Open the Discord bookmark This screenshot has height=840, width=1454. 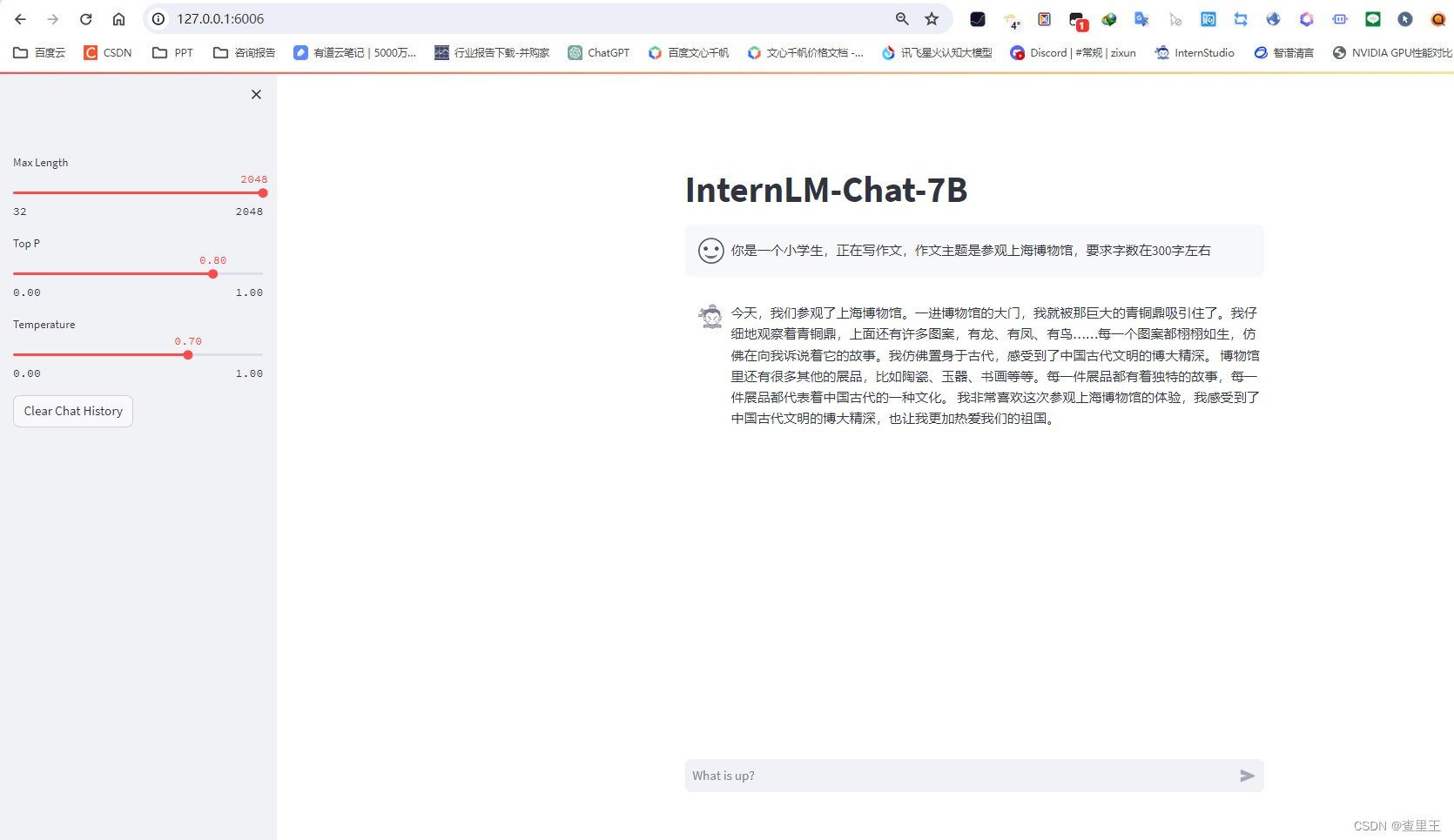point(1073,53)
